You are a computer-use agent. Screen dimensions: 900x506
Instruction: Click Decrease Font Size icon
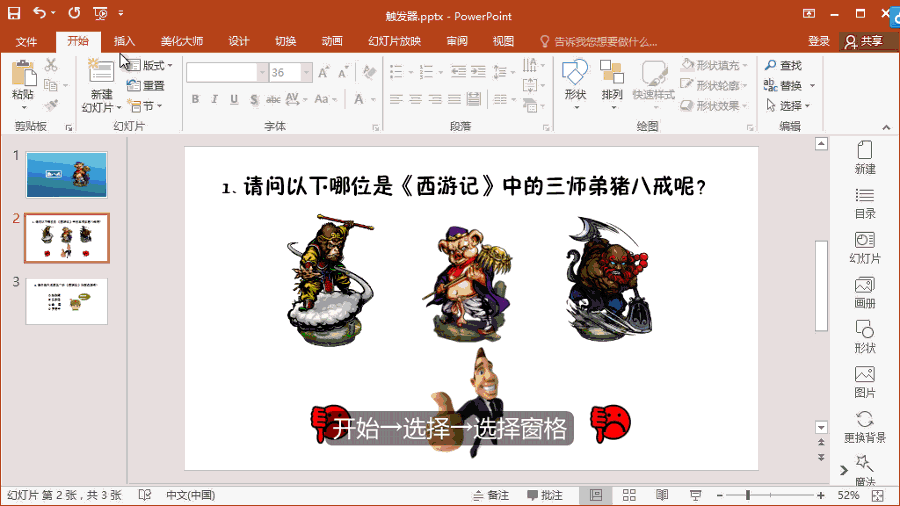343,72
